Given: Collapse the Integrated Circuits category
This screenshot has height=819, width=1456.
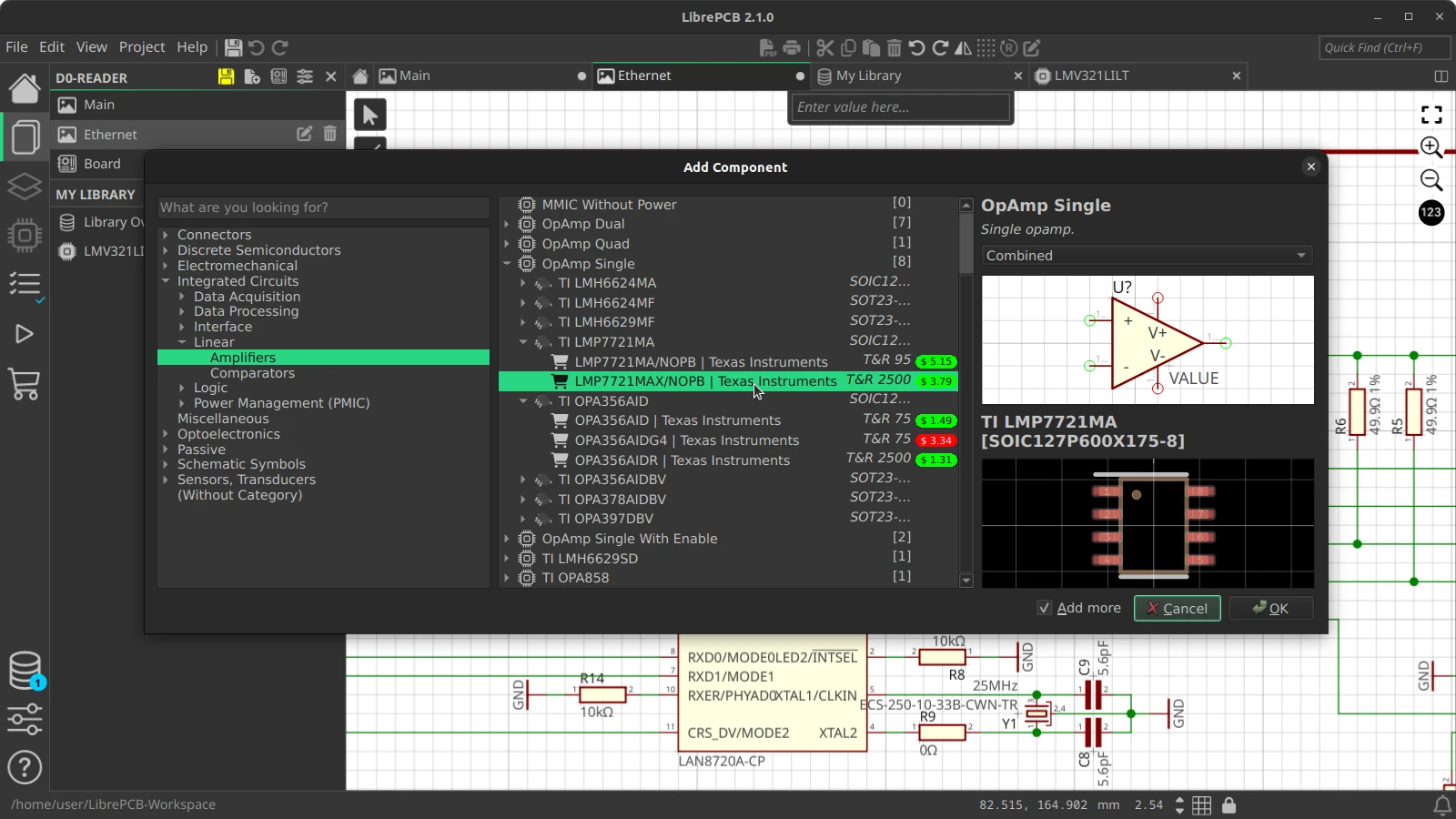Looking at the screenshot, I should coord(166,281).
